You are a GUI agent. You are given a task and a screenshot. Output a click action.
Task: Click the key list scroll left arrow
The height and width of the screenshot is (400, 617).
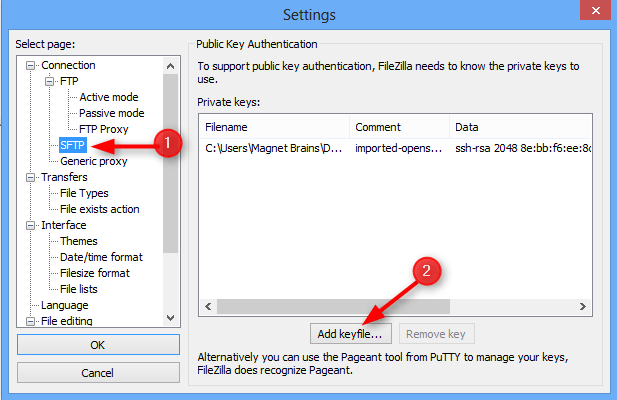point(209,306)
